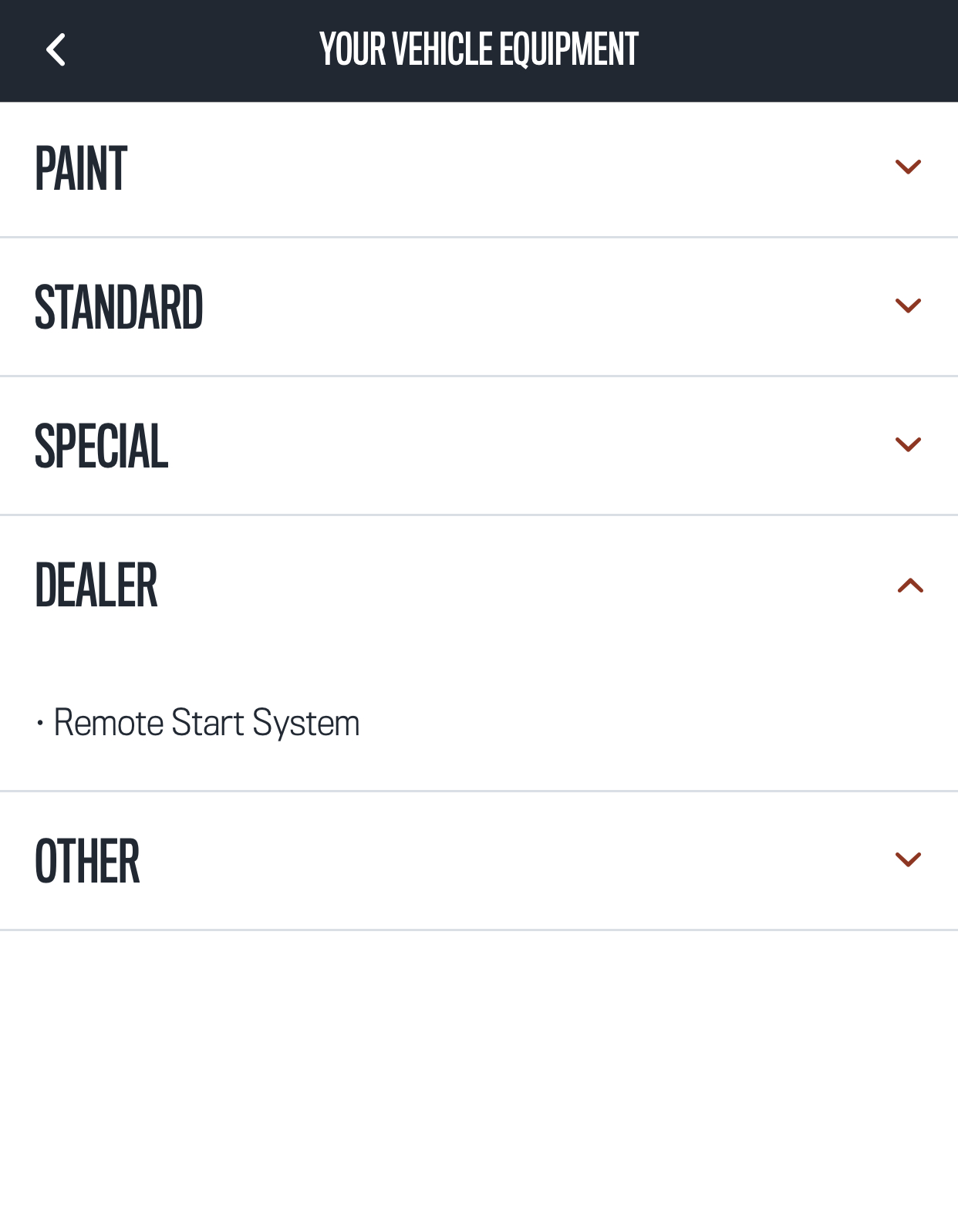The image size is (958, 1232).
Task: Tap the blank area below the OTHER section
Action: point(479,1080)
